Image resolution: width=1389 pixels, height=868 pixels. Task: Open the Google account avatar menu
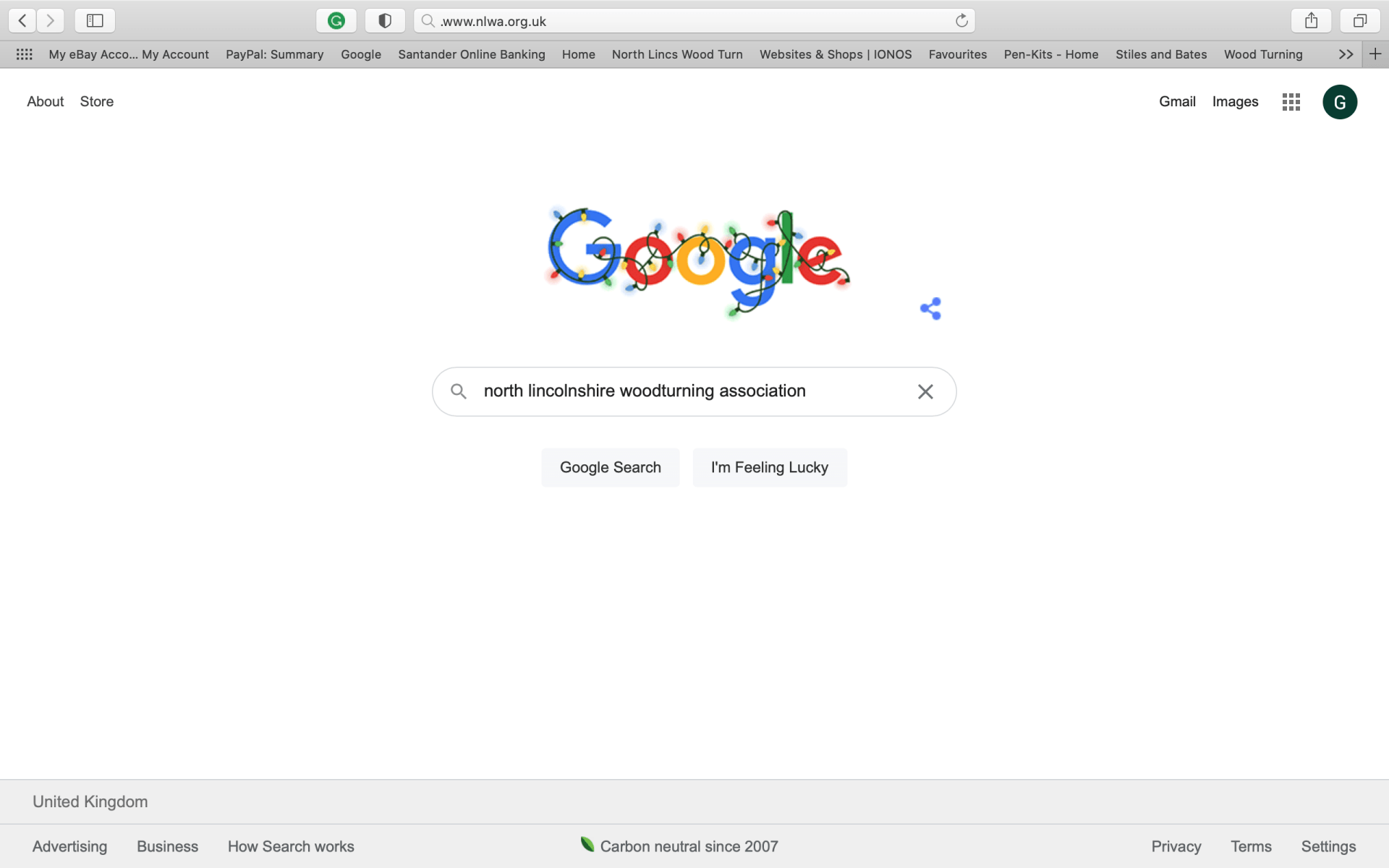1340,102
